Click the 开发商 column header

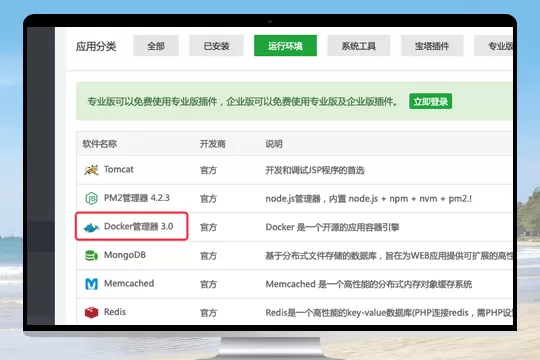pyautogui.click(x=212, y=144)
